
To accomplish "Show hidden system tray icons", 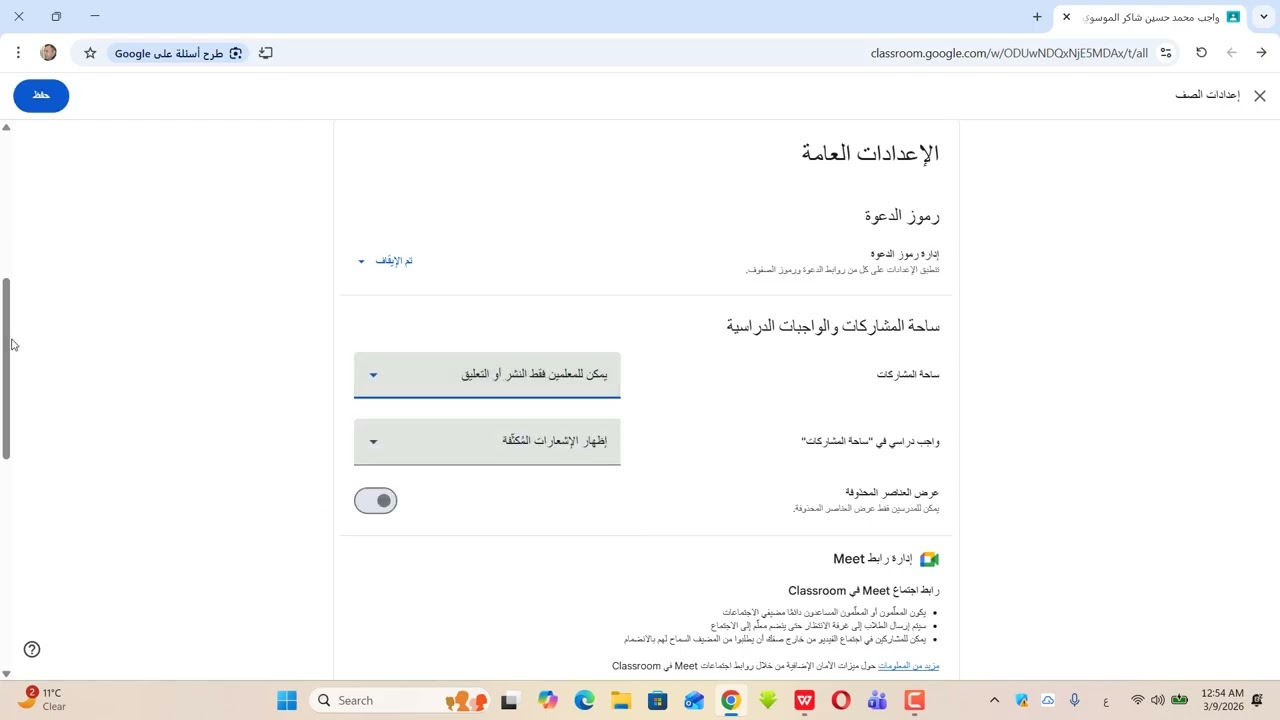I will [994, 701].
